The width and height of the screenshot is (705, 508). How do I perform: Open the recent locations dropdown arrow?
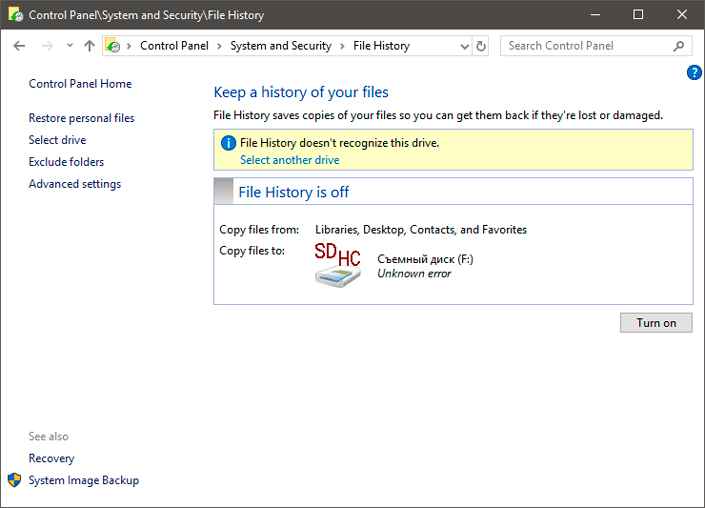tap(70, 45)
